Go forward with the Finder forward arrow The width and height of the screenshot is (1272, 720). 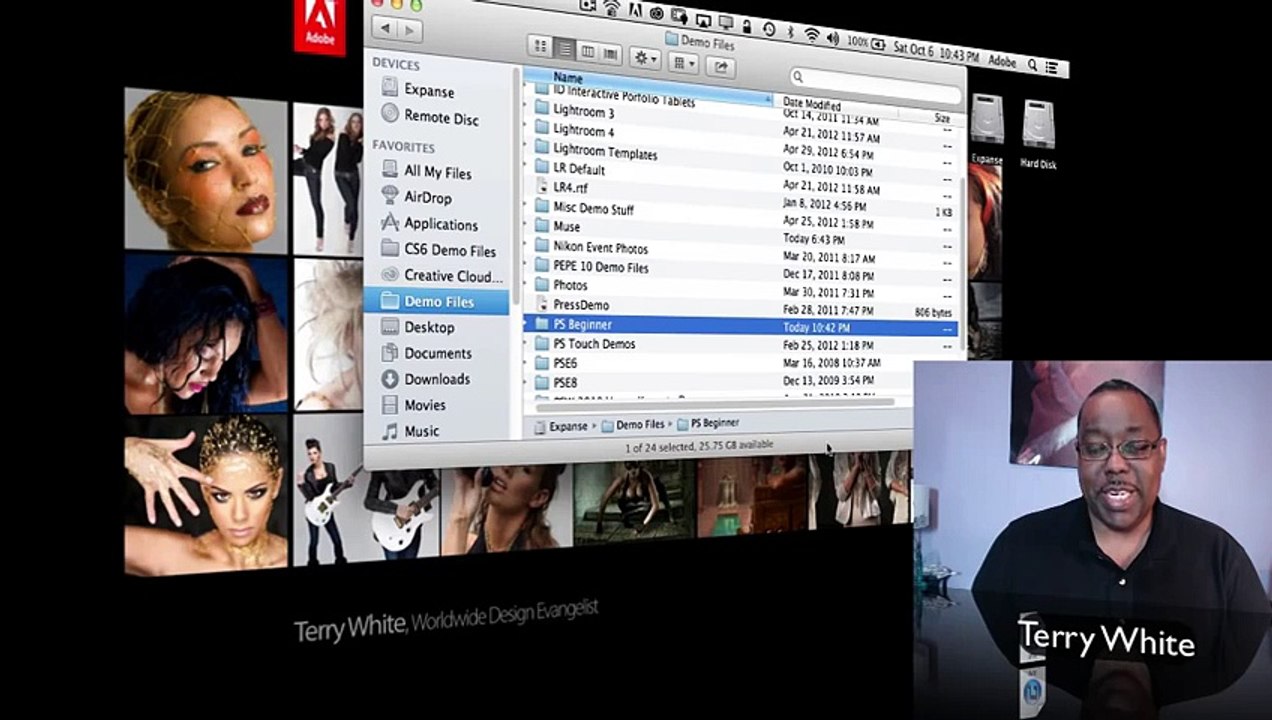click(410, 30)
